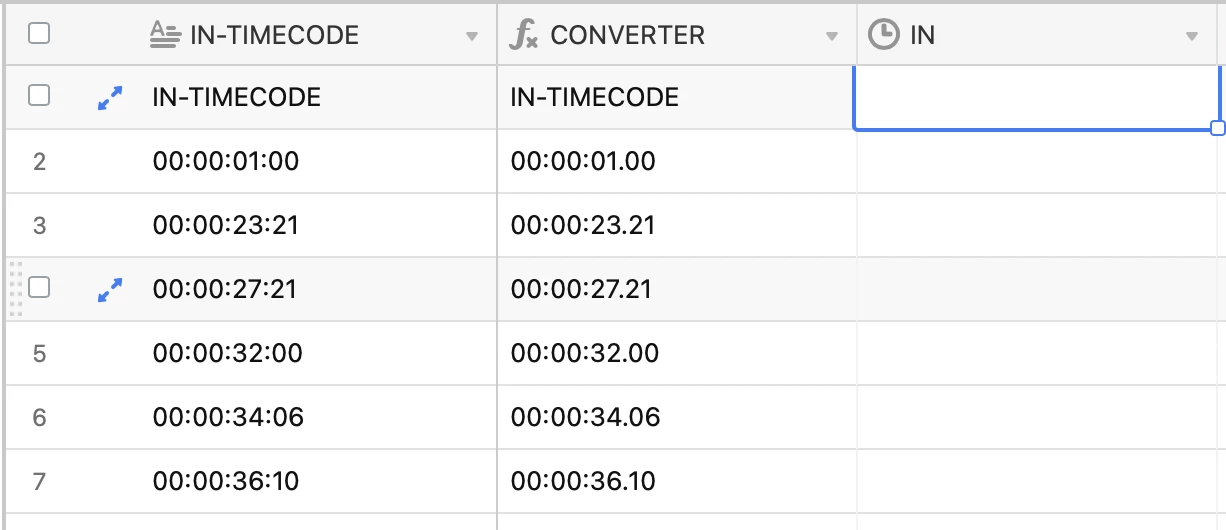Expand the 00:00:27:21 record with arrows icon
The height and width of the screenshot is (530, 1226).
tap(110, 289)
